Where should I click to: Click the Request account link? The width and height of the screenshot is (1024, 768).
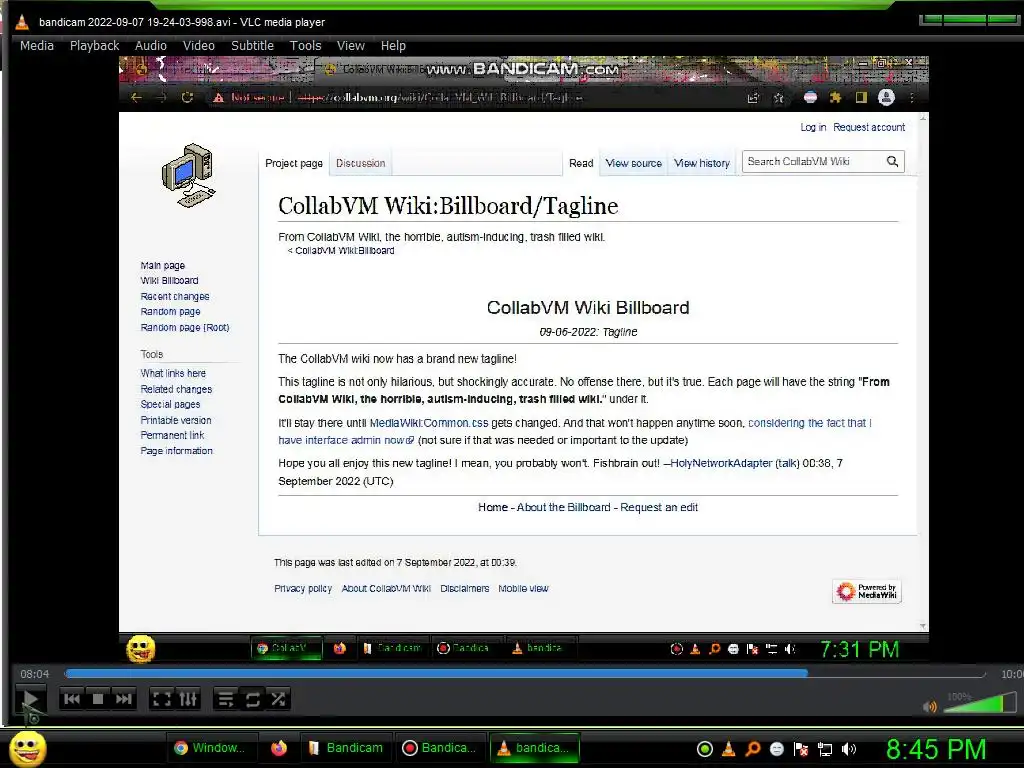pos(869,127)
